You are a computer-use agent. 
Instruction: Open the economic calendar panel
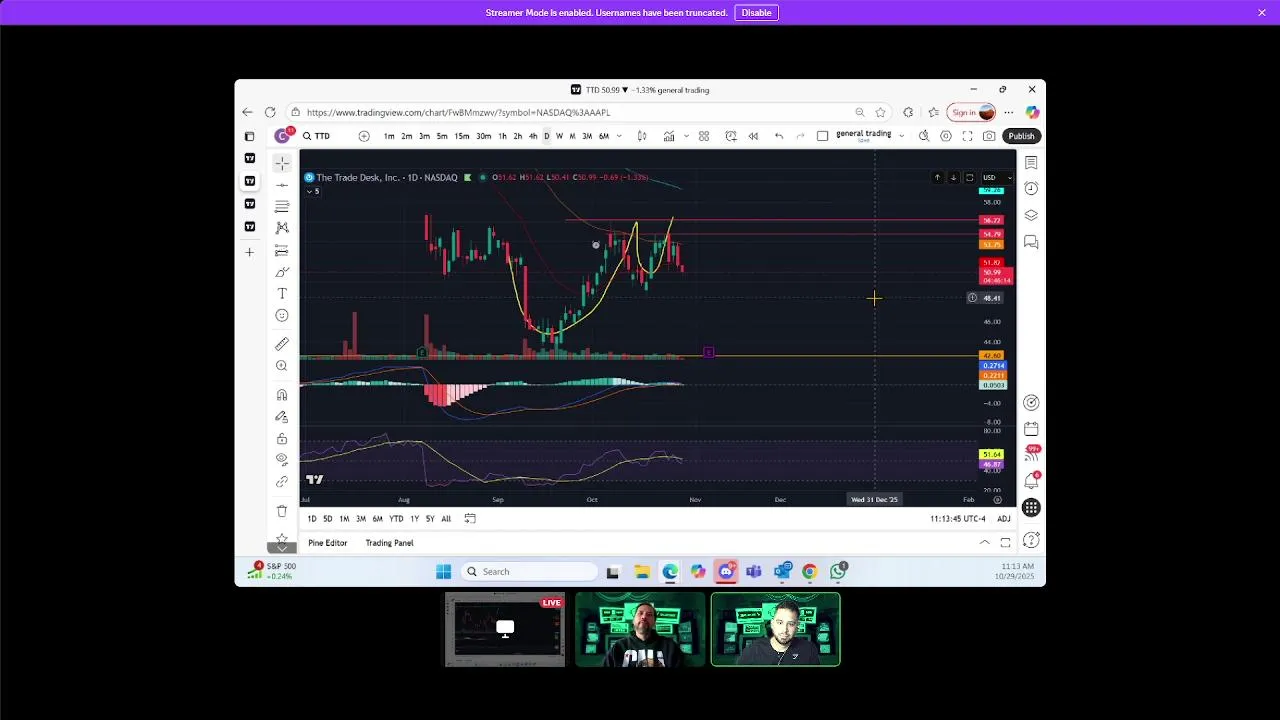[1031, 429]
